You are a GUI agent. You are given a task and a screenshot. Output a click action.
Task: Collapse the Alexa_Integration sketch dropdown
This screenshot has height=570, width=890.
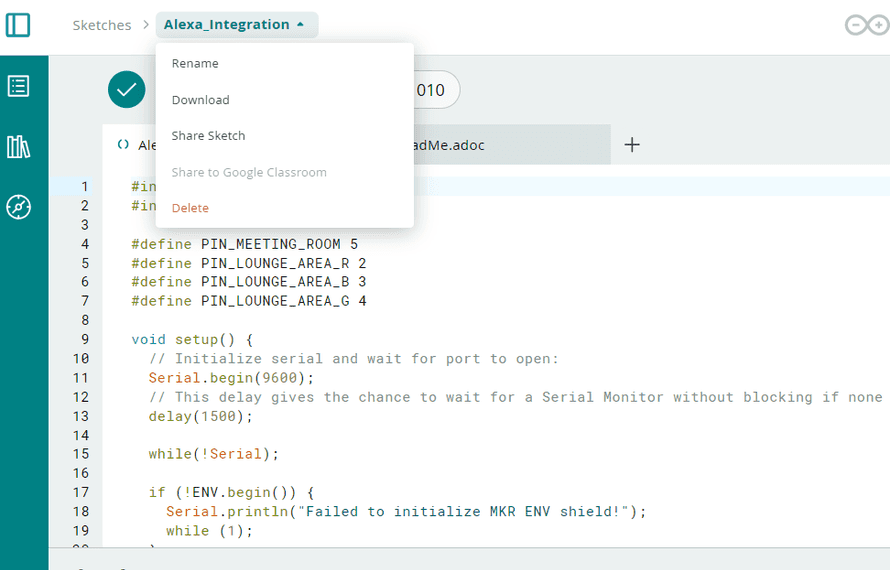click(236, 25)
